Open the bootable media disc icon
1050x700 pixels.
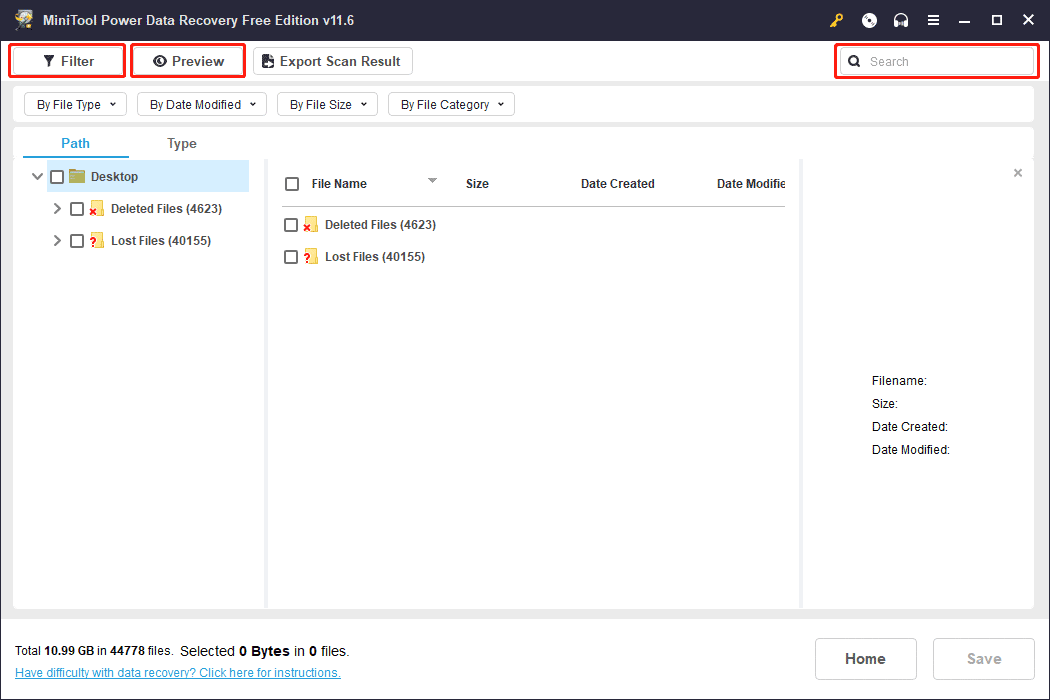[869, 20]
